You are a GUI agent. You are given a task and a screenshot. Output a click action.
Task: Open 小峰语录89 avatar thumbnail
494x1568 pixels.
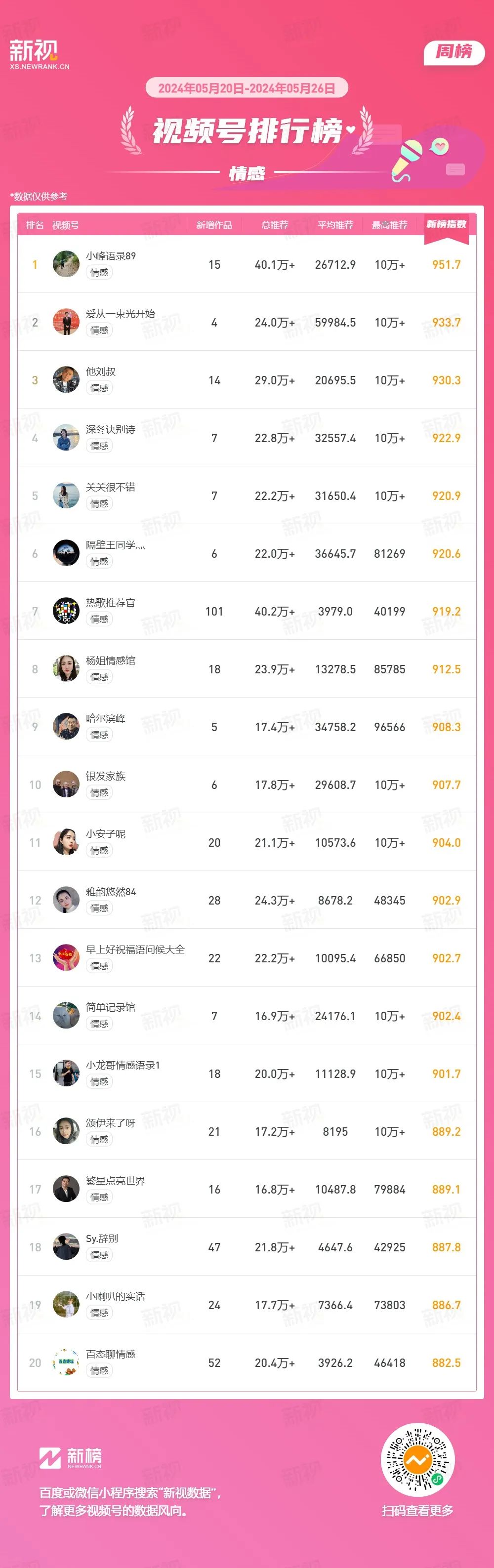[x=66, y=264]
